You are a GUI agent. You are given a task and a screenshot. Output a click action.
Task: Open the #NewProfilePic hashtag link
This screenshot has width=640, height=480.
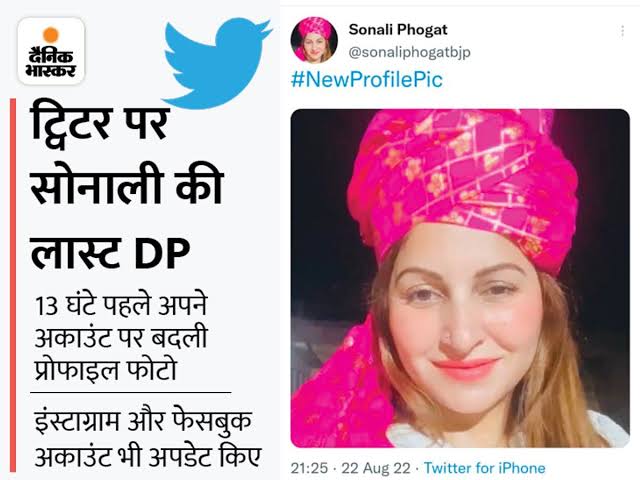click(x=367, y=79)
